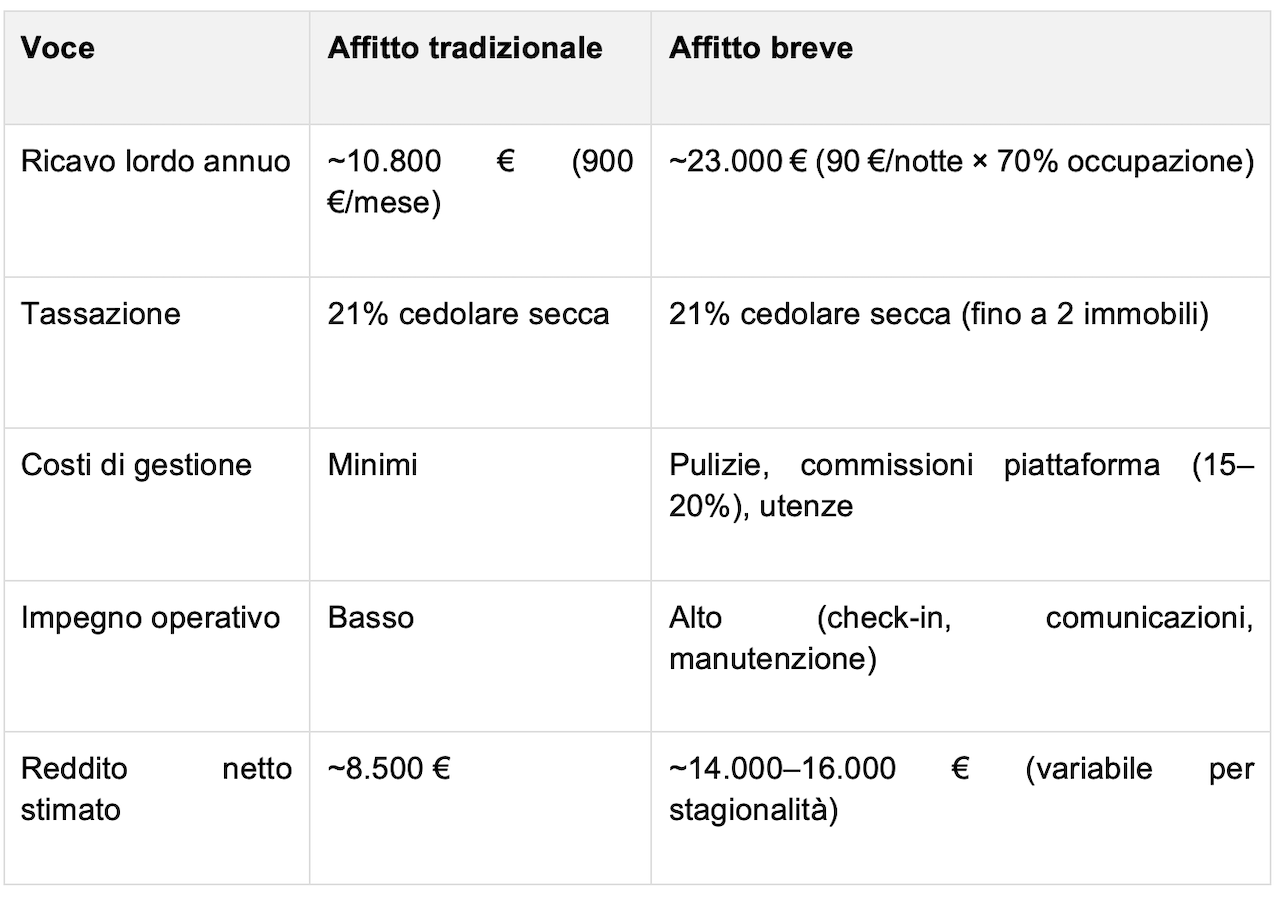This screenshot has height=899, width=1280.
Task: Click the 'Pulizie, commissioni piattaforma' cell
Action: coord(962,504)
